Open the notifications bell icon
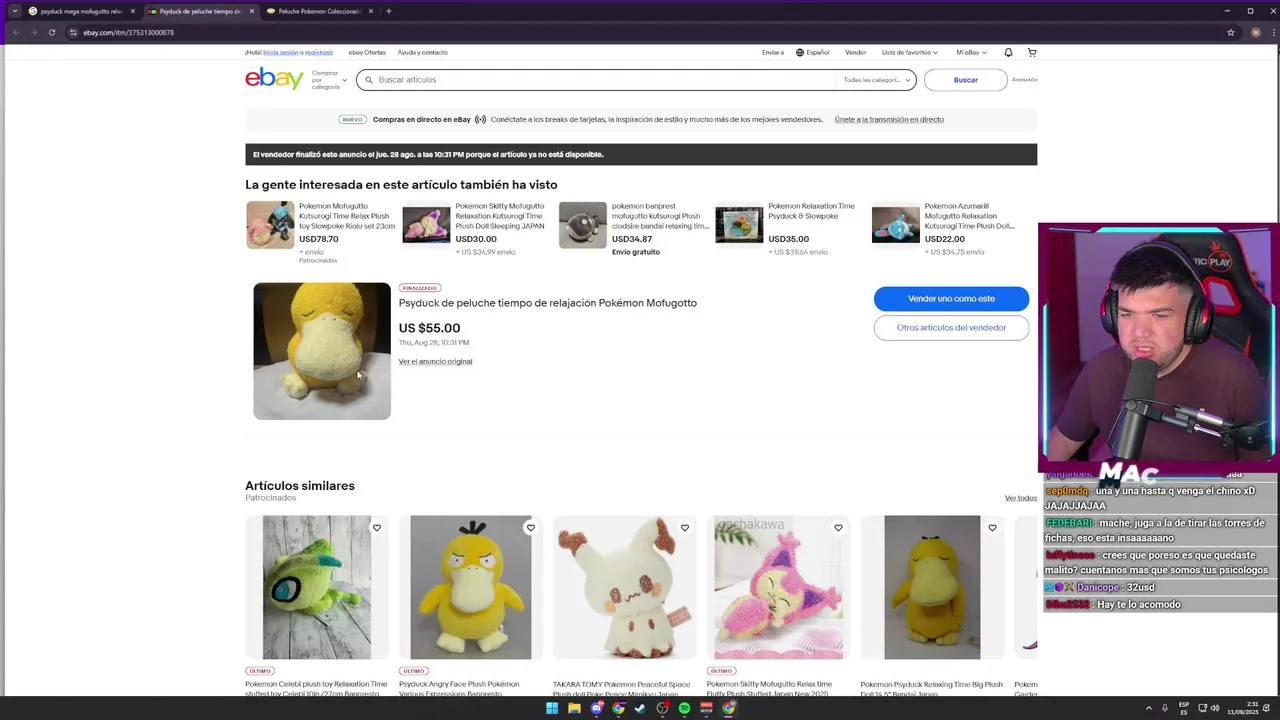The image size is (1280, 720). (1008, 52)
